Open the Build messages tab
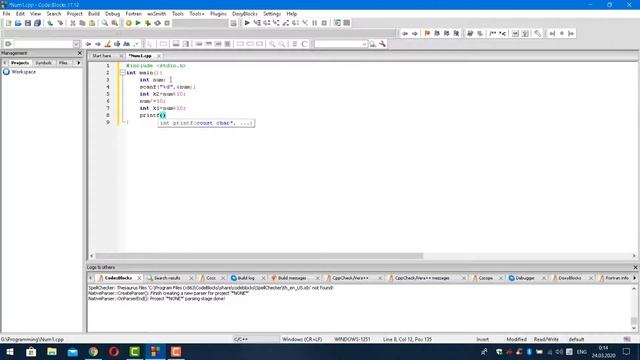 pos(292,278)
